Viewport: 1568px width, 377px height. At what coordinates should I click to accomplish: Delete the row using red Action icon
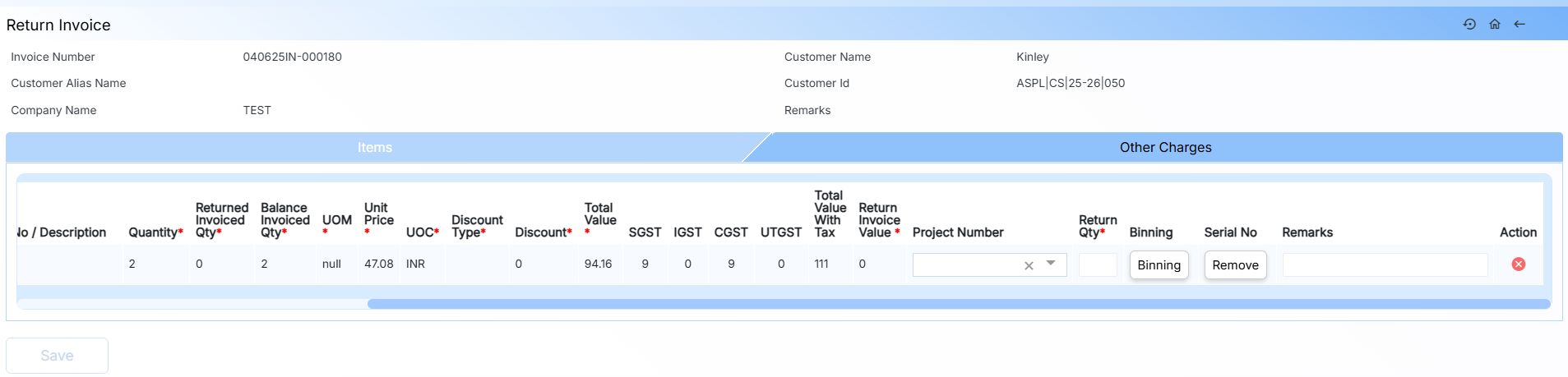click(x=1518, y=264)
